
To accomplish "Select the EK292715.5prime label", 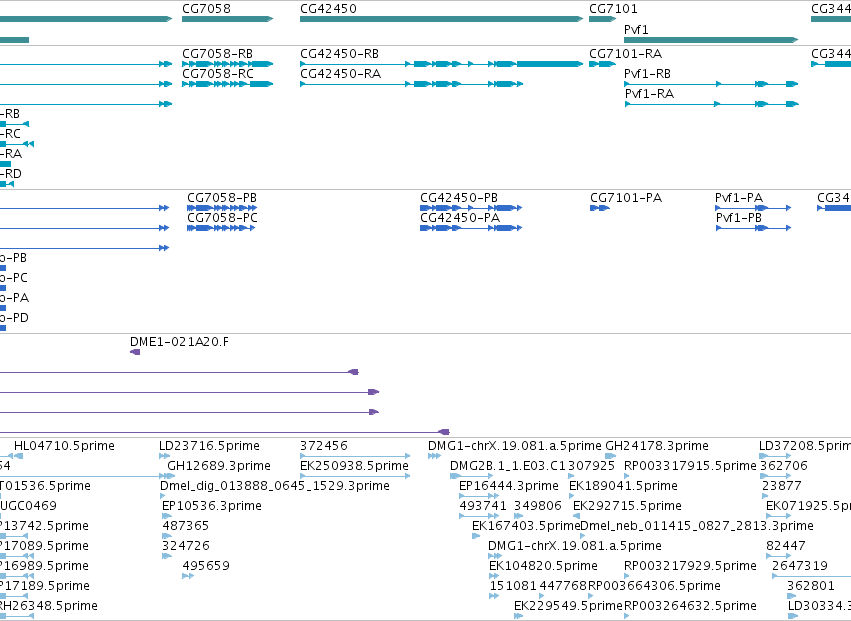I will coord(627,506).
